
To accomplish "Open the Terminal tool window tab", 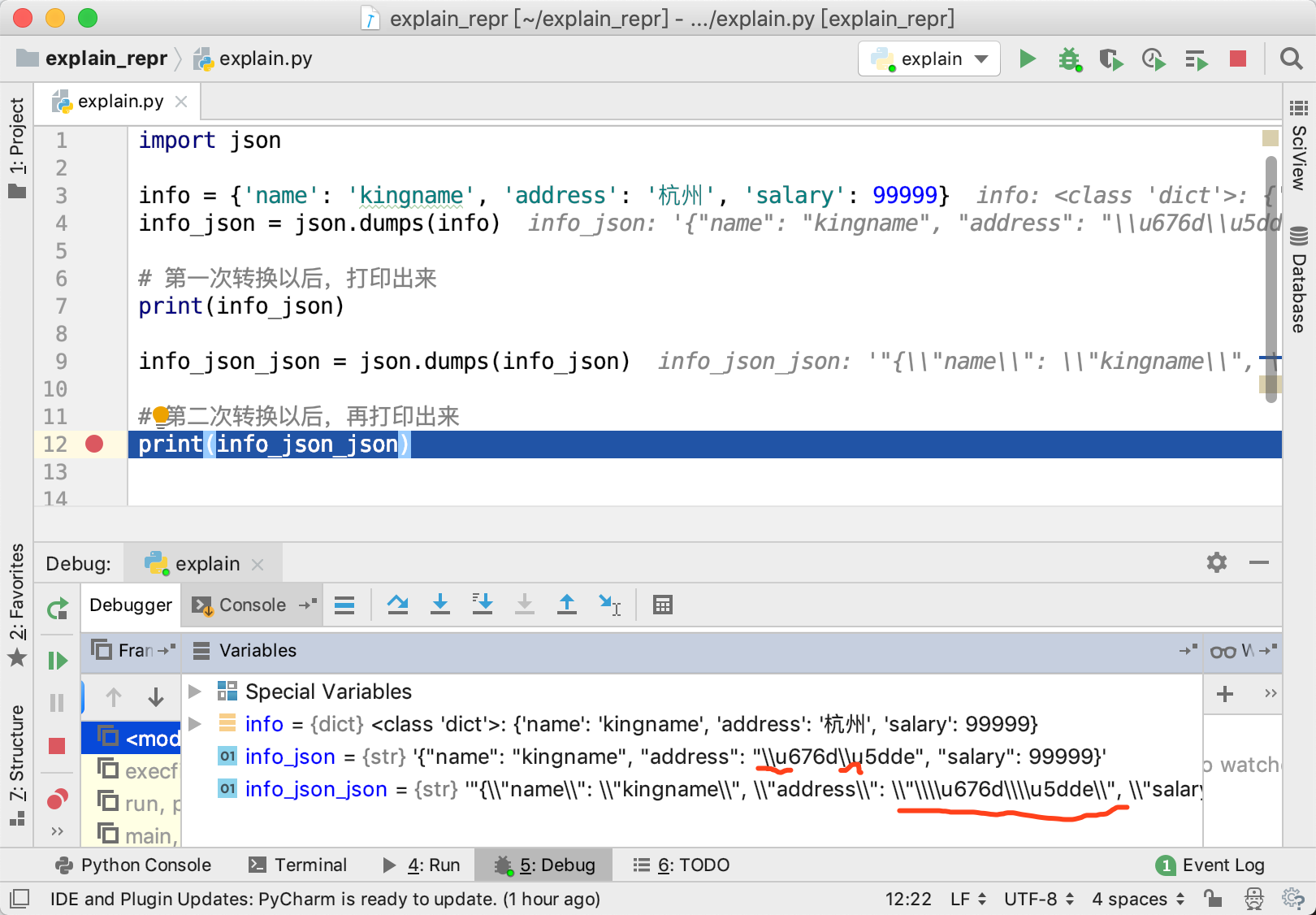I will [x=297, y=865].
